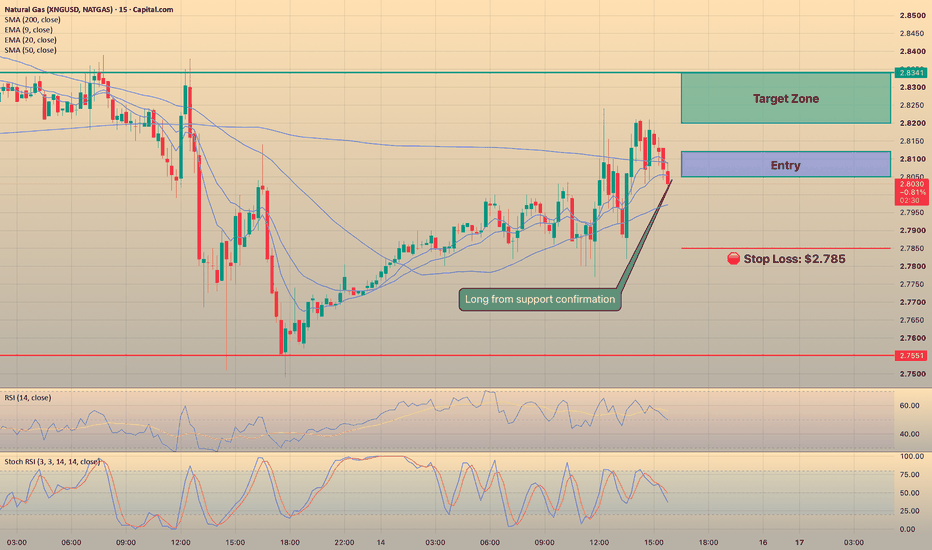Click the 2.7700 price axis value

pyautogui.click(x=912, y=302)
